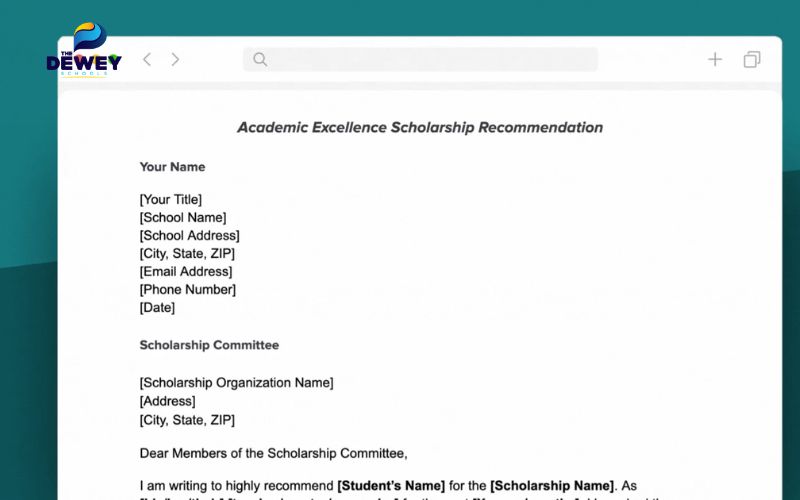Click the magnifier search icon

(x=260, y=60)
